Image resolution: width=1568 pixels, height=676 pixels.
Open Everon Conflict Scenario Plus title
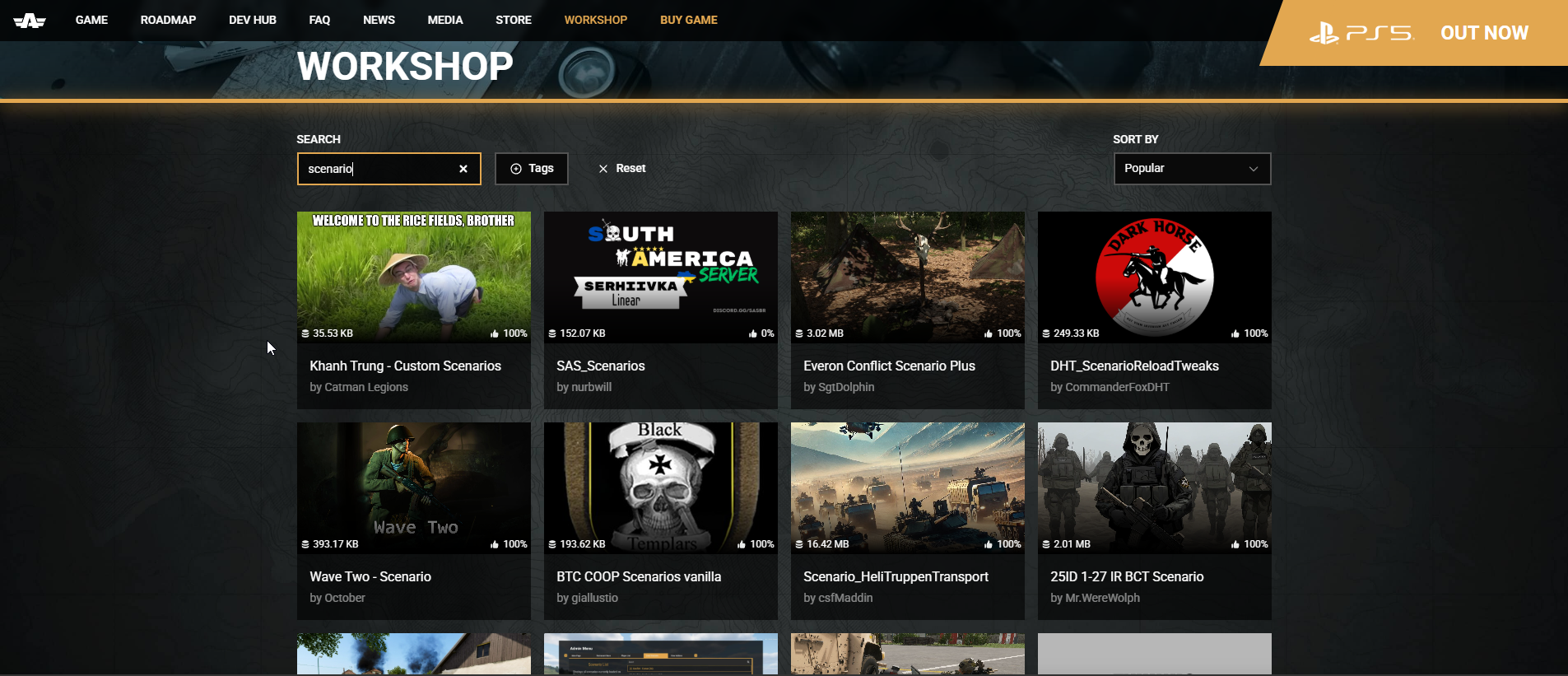tap(889, 366)
